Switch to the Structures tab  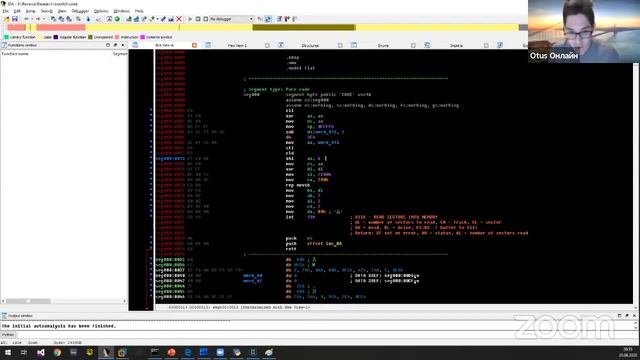click(x=310, y=45)
